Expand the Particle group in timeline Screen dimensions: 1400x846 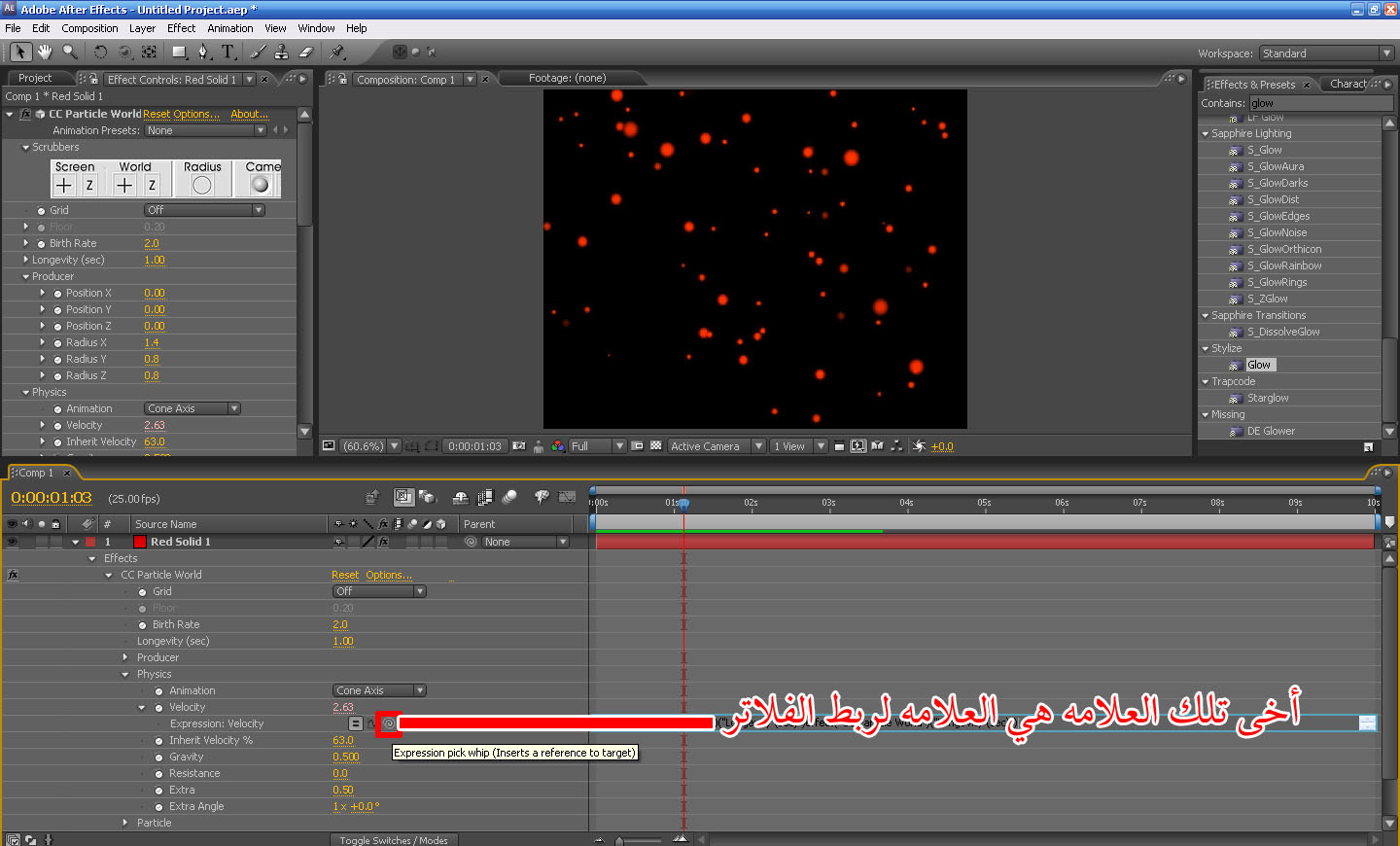(125, 823)
